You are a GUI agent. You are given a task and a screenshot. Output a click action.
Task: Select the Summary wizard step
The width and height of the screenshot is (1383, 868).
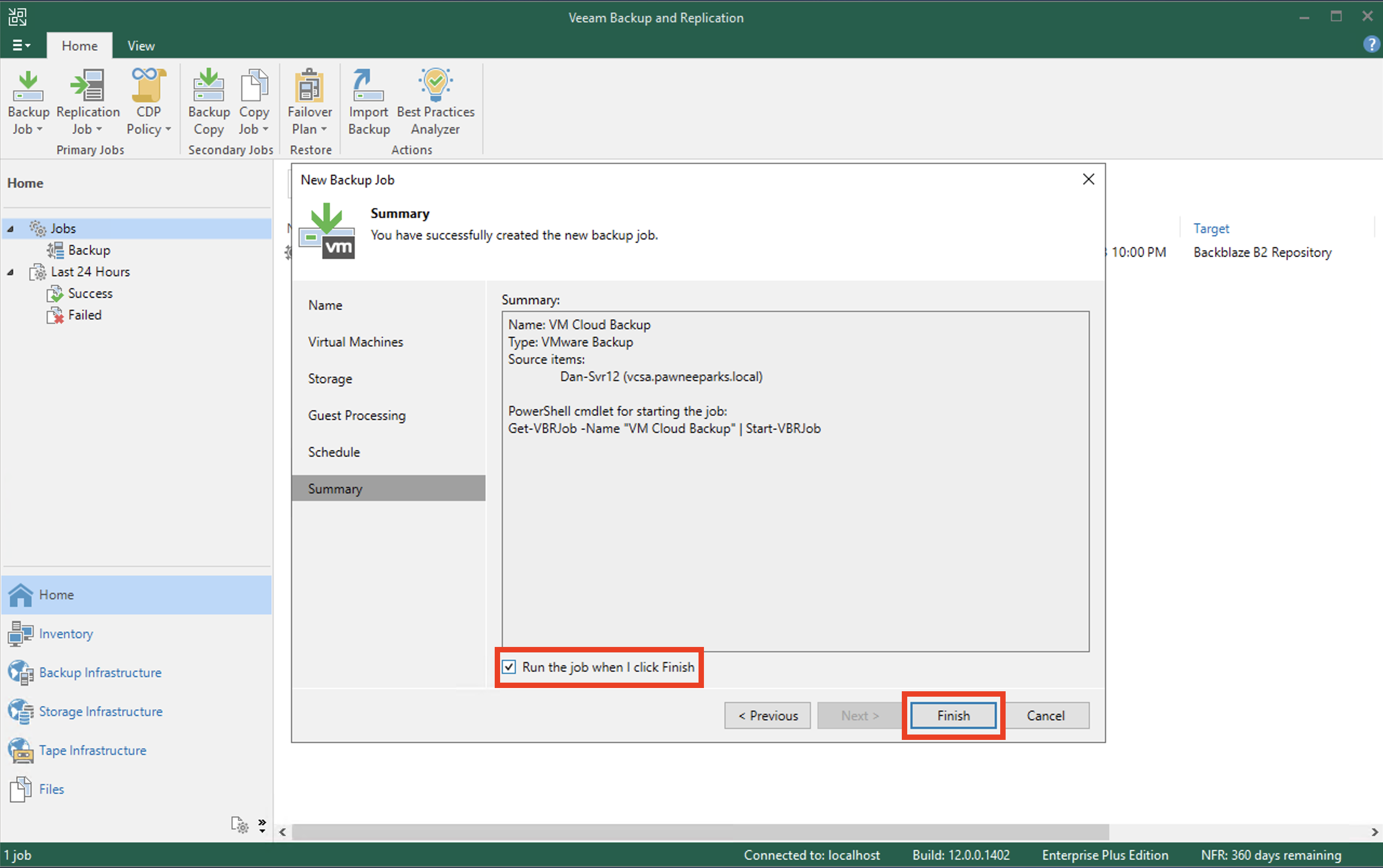coord(389,489)
